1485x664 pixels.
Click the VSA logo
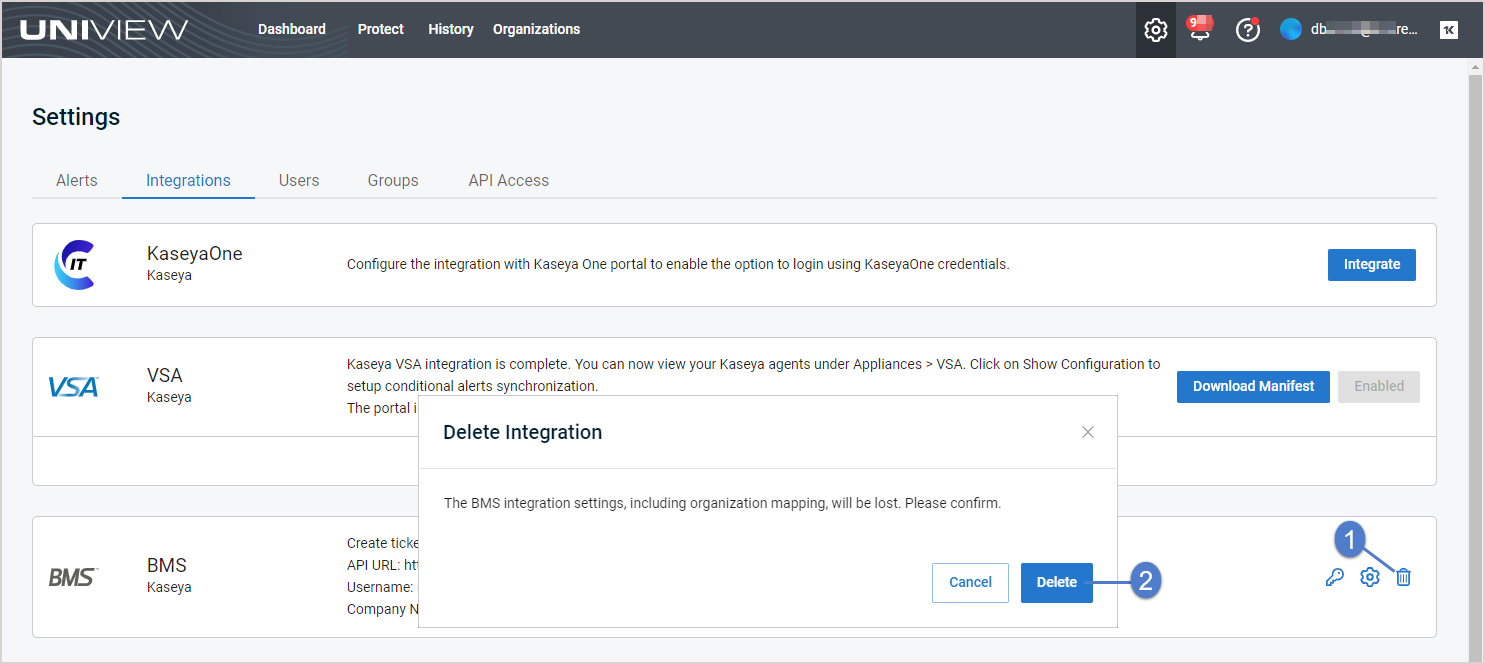(x=74, y=386)
